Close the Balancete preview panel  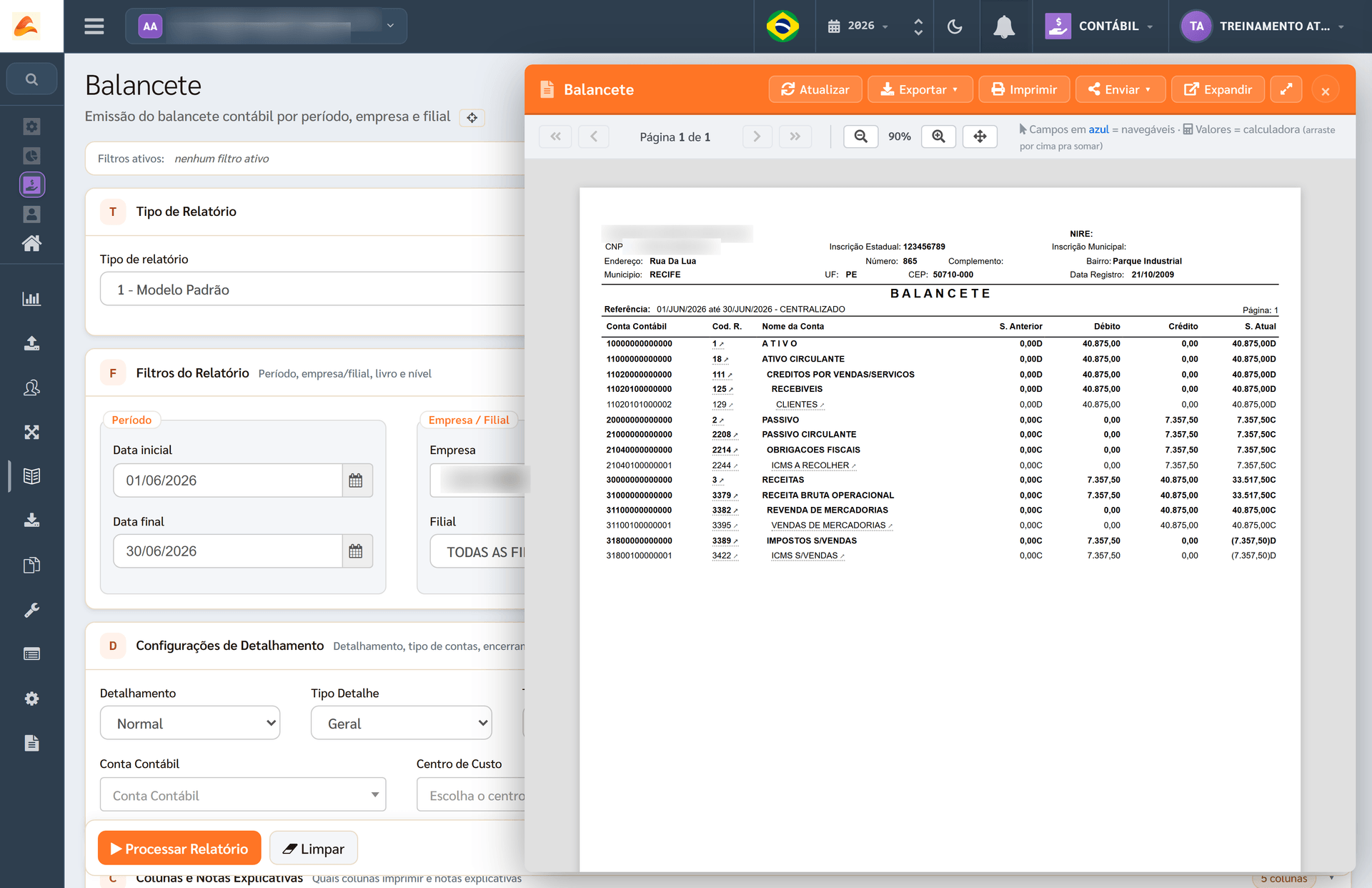click(x=1326, y=91)
